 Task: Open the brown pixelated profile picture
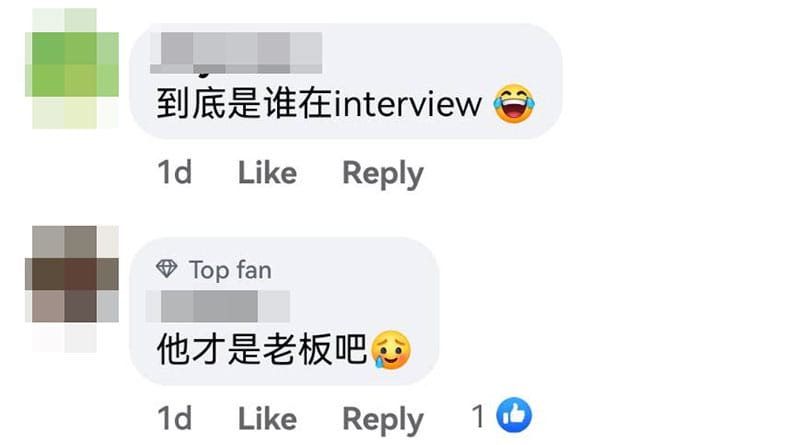pos(72,289)
